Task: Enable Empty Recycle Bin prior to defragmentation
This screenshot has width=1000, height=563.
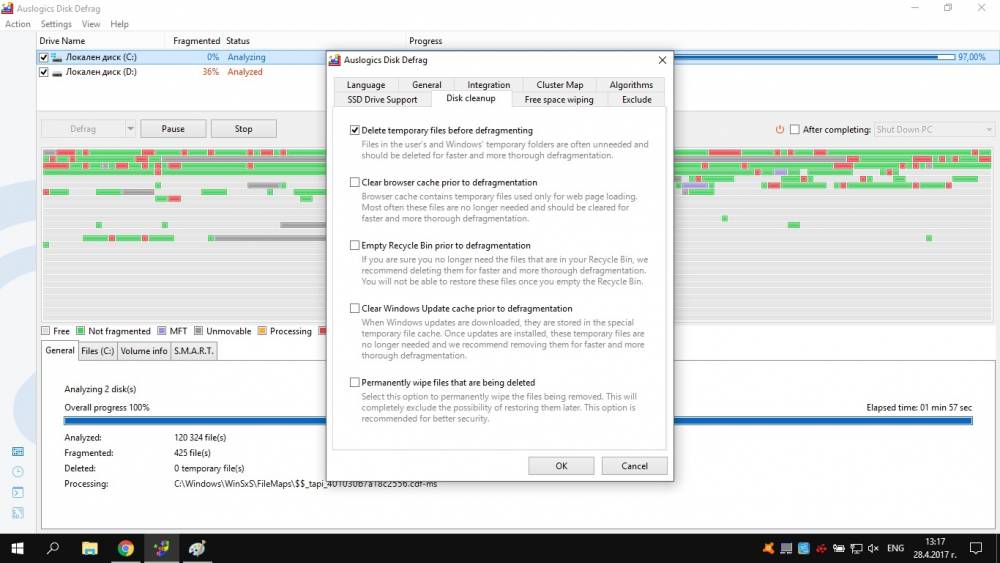Action: tap(355, 245)
